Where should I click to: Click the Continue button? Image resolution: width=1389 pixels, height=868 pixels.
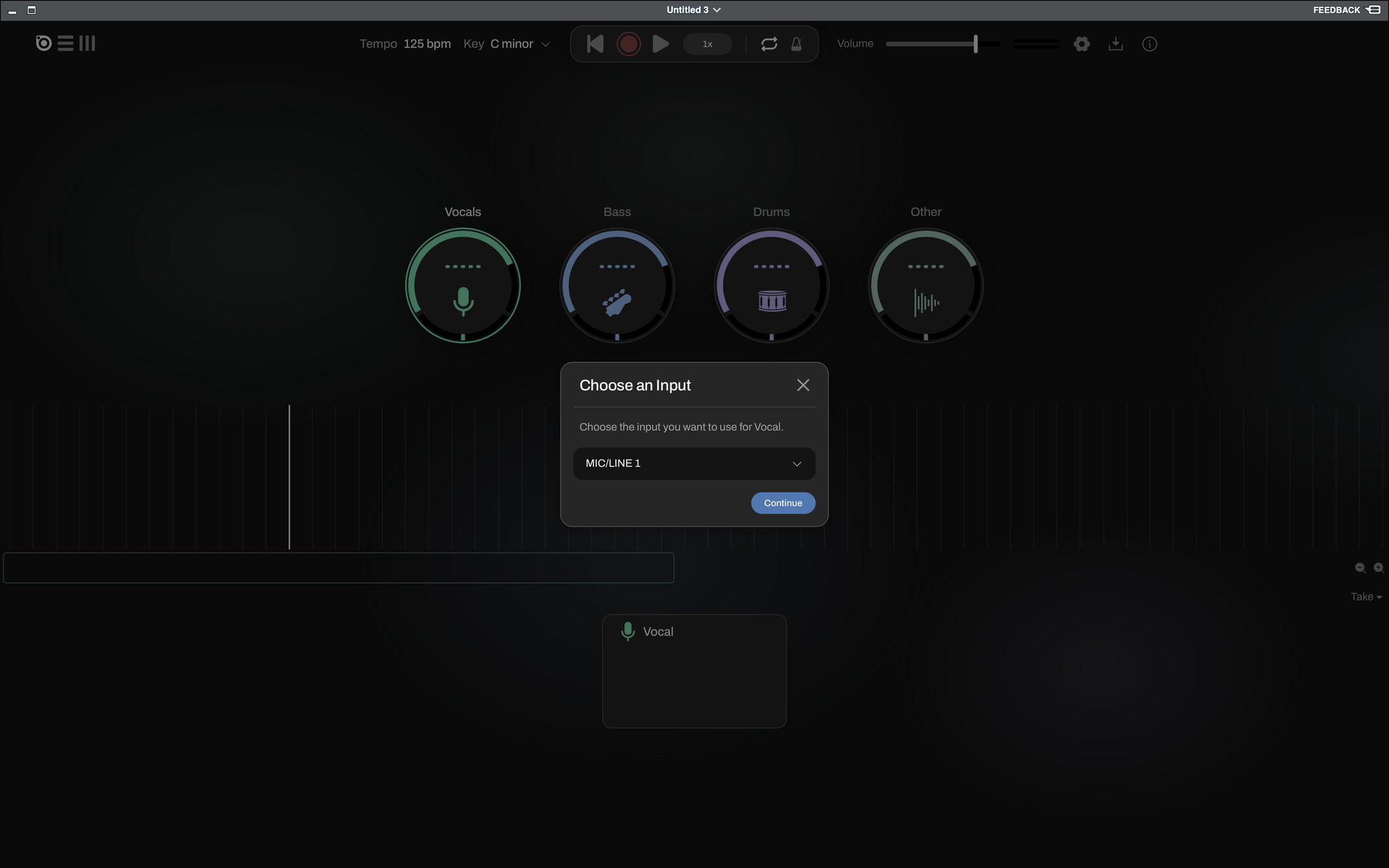pyautogui.click(x=783, y=503)
